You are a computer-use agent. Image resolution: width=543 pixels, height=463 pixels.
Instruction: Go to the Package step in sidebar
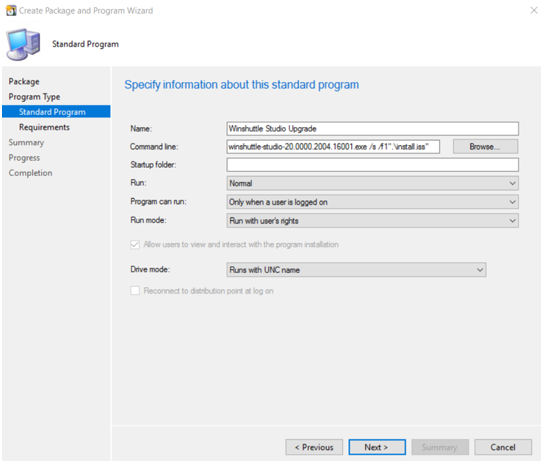24,82
